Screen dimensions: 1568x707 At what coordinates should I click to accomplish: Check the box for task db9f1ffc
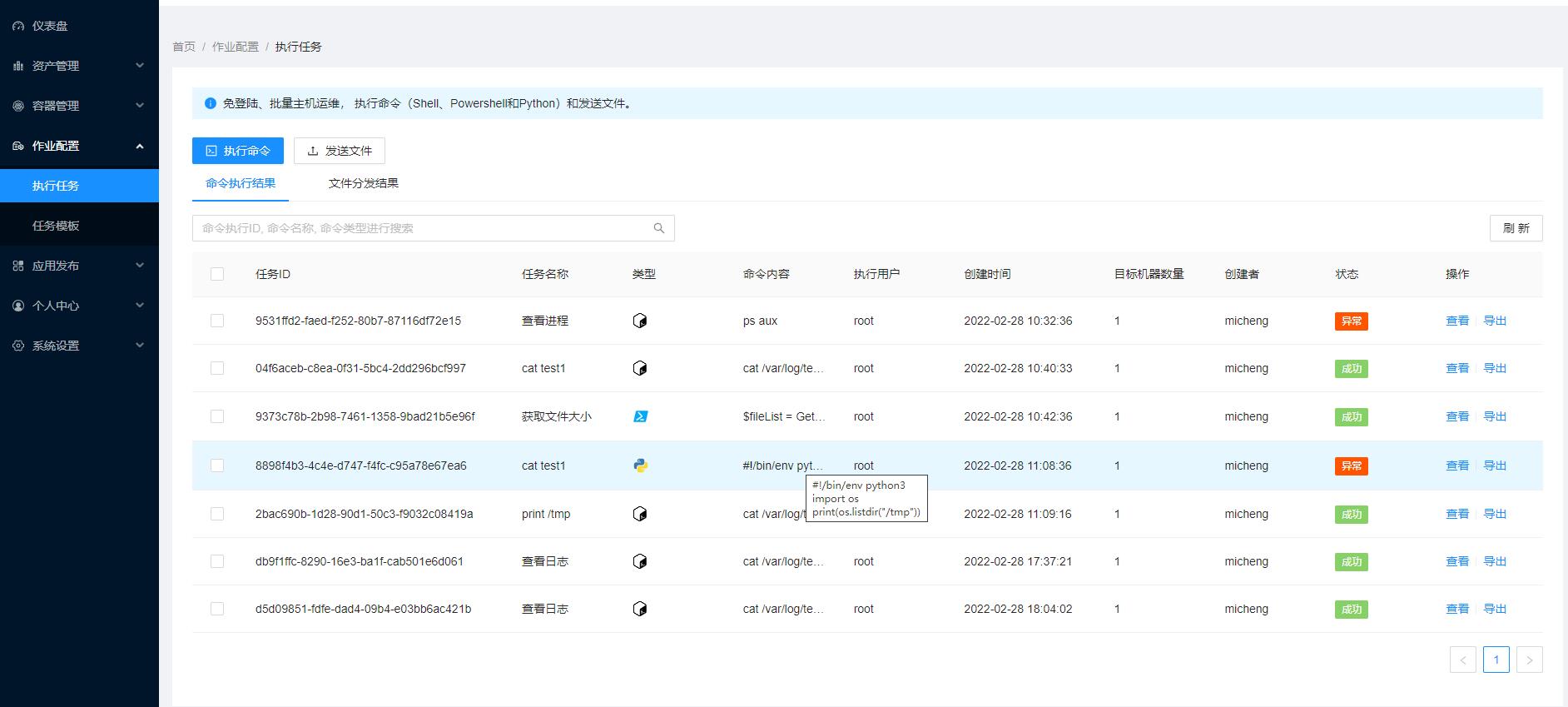pyautogui.click(x=217, y=561)
